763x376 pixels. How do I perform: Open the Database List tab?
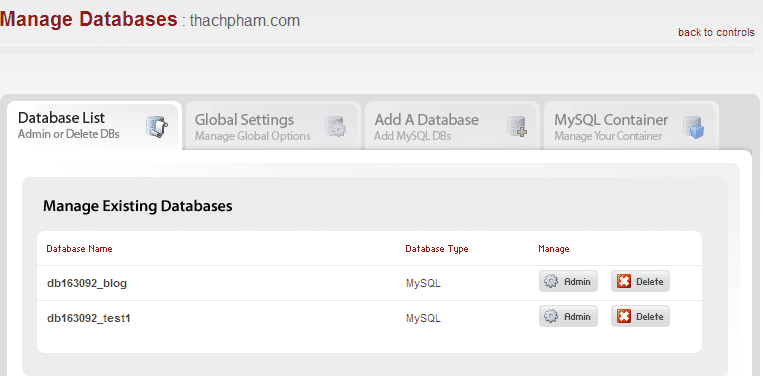click(x=94, y=126)
